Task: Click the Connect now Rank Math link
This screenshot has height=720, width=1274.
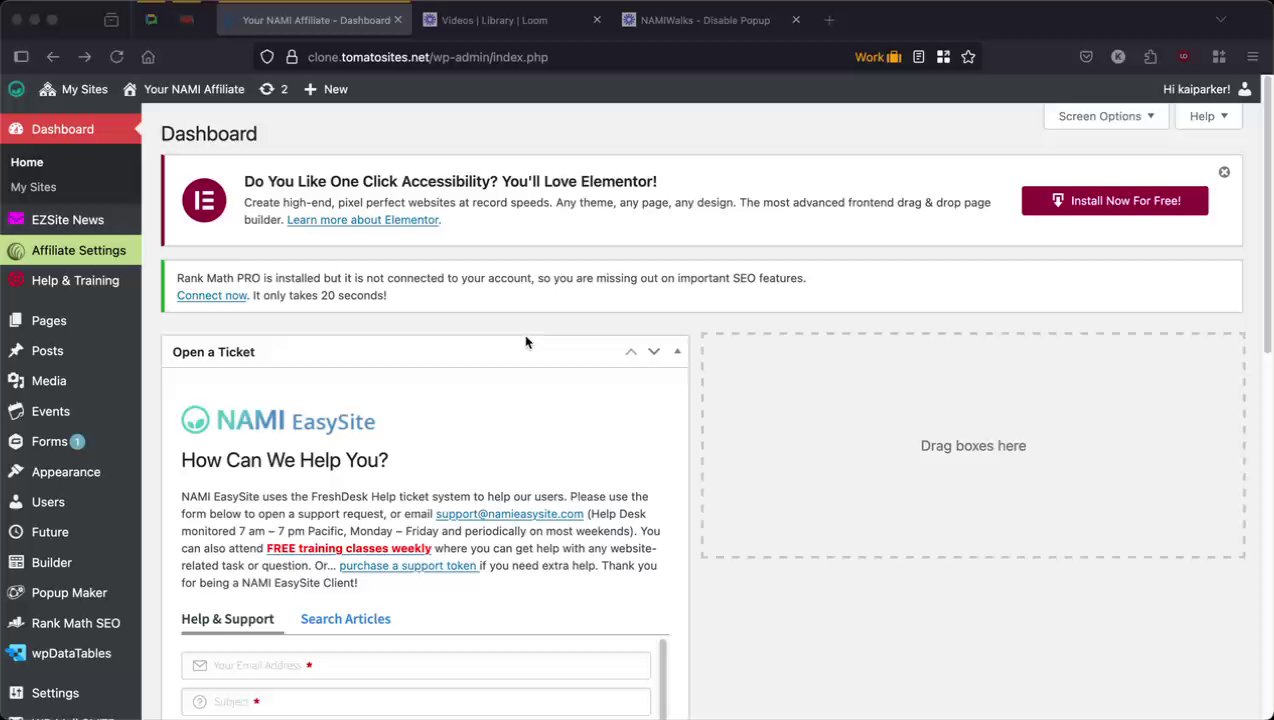Action: 212,296
